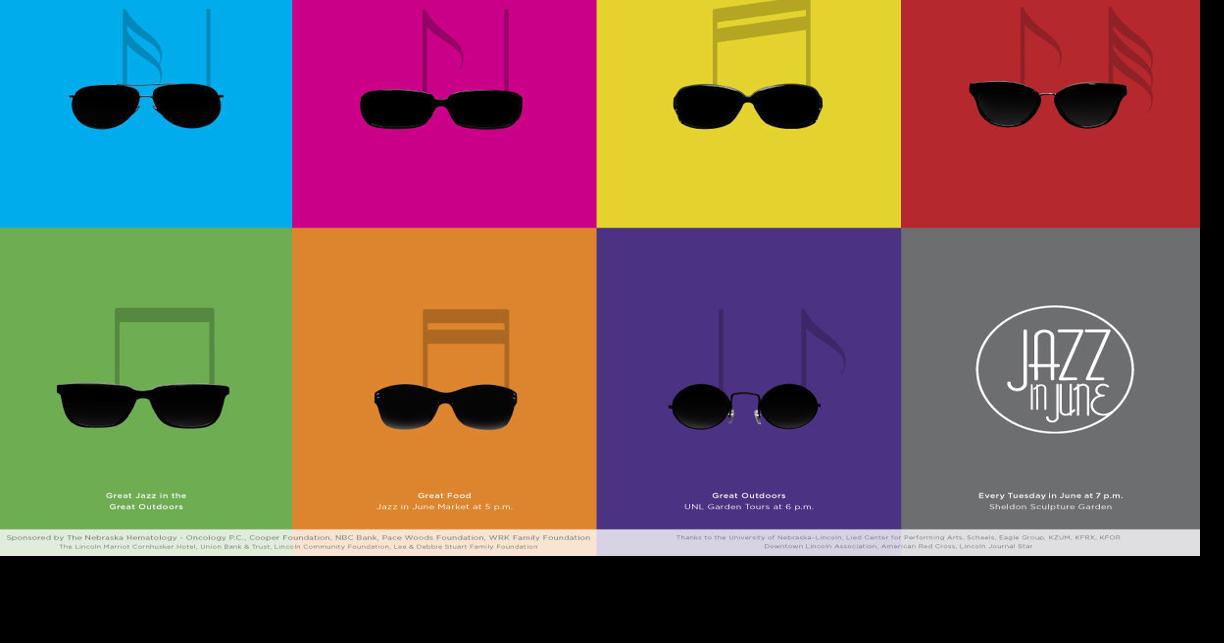Viewport: 1224px width, 643px height.
Task: Select the 'Sheldon Sculpture Garden' text
Action: 1050,507
